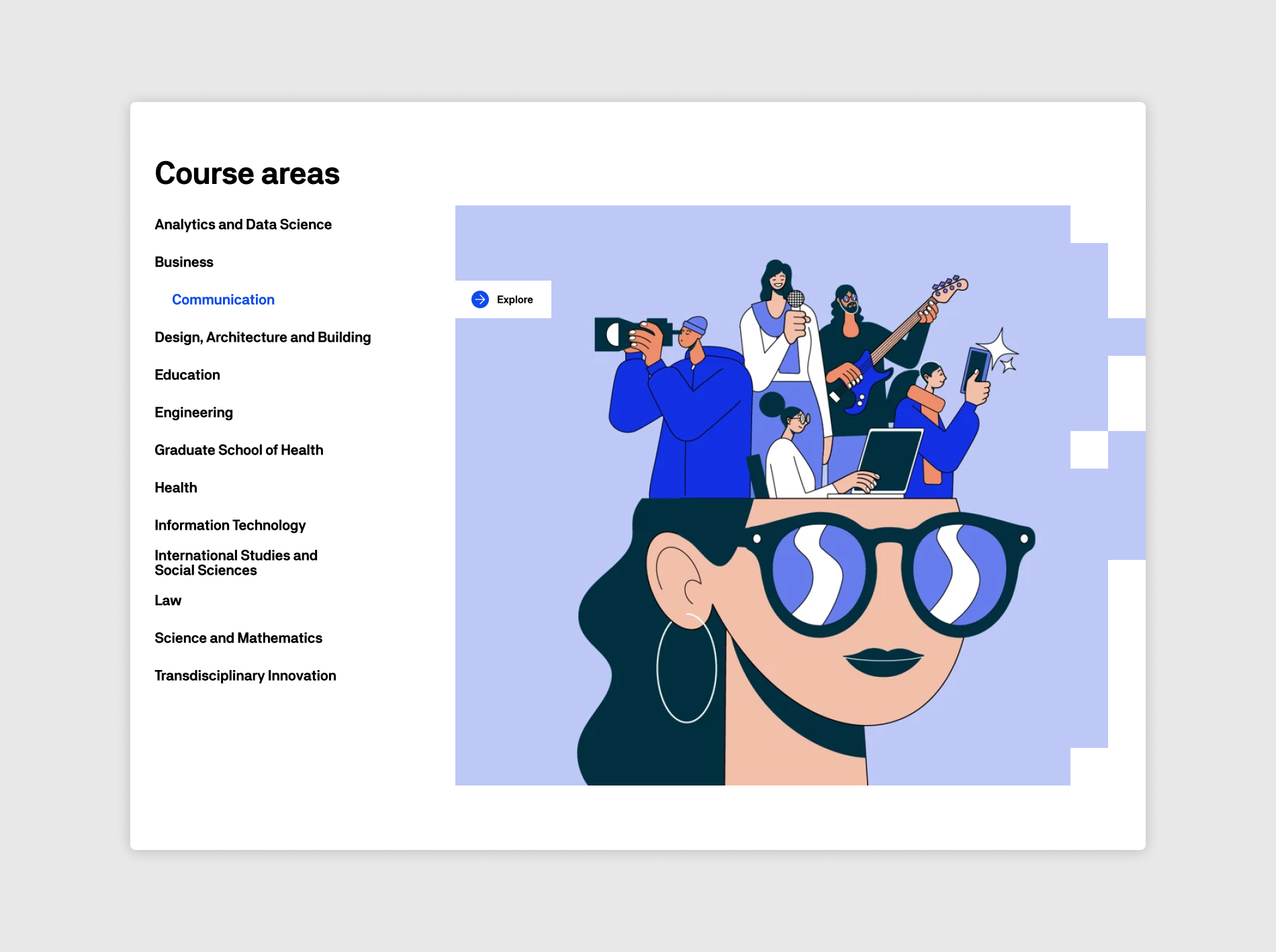Open Information Technology course area
The height and width of the screenshot is (952, 1276).
(230, 526)
